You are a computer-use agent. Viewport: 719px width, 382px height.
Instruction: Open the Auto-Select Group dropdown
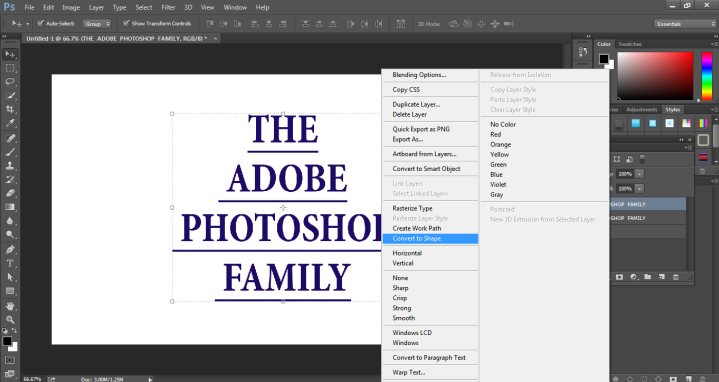pos(97,24)
